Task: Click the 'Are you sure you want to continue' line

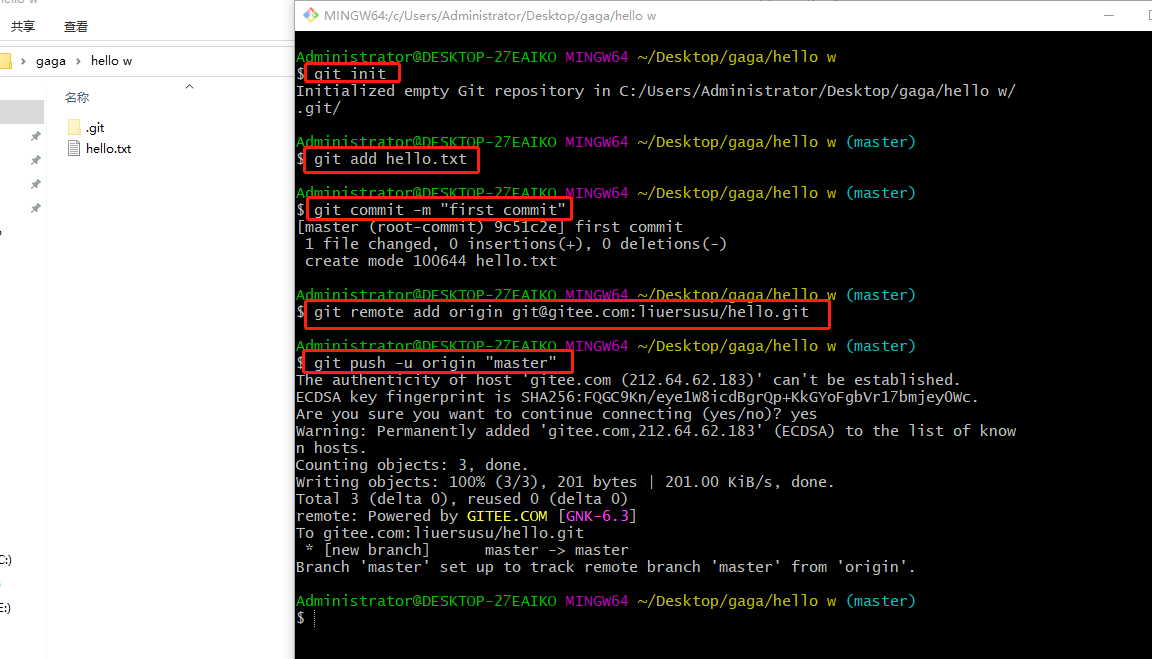Action: (556, 414)
